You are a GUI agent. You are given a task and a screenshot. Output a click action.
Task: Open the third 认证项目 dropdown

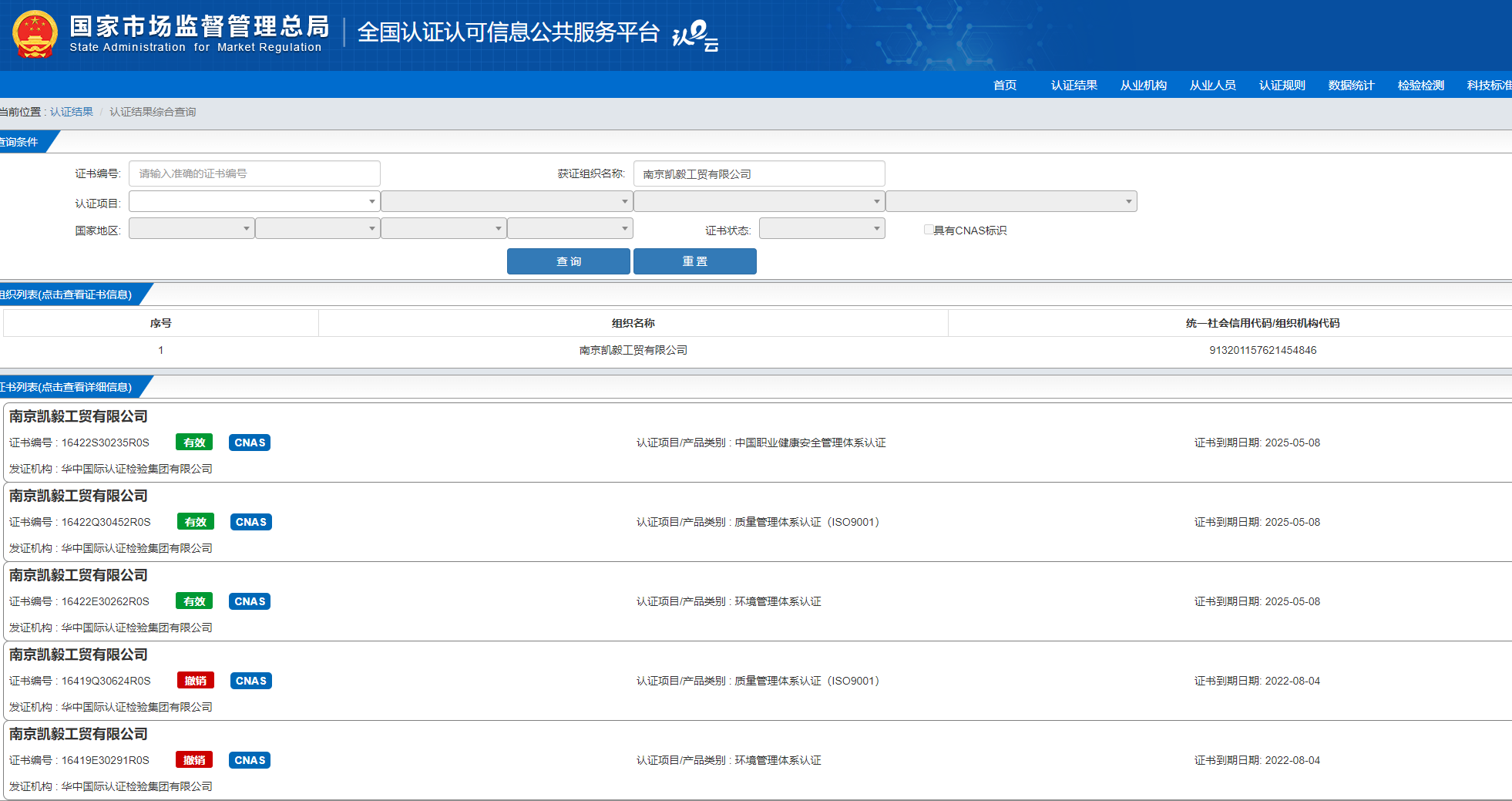point(759,201)
